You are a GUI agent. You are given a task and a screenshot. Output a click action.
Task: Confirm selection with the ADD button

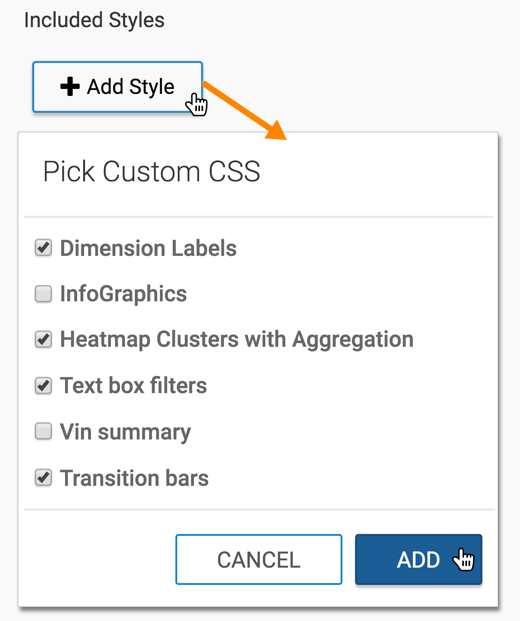pyautogui.click(x=418, y=559)
